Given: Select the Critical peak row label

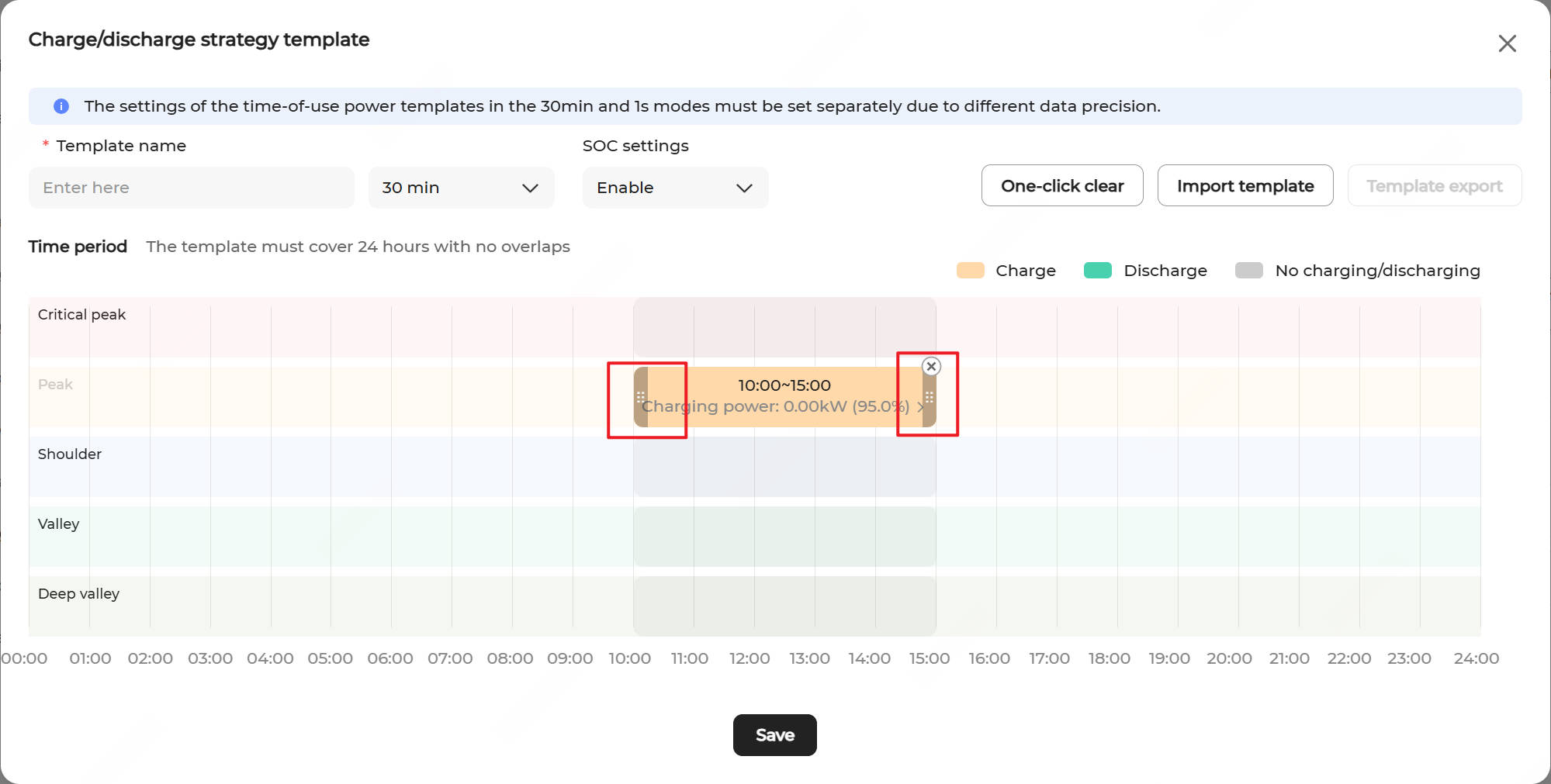Looking at the screenshot, I should [81, 315].
